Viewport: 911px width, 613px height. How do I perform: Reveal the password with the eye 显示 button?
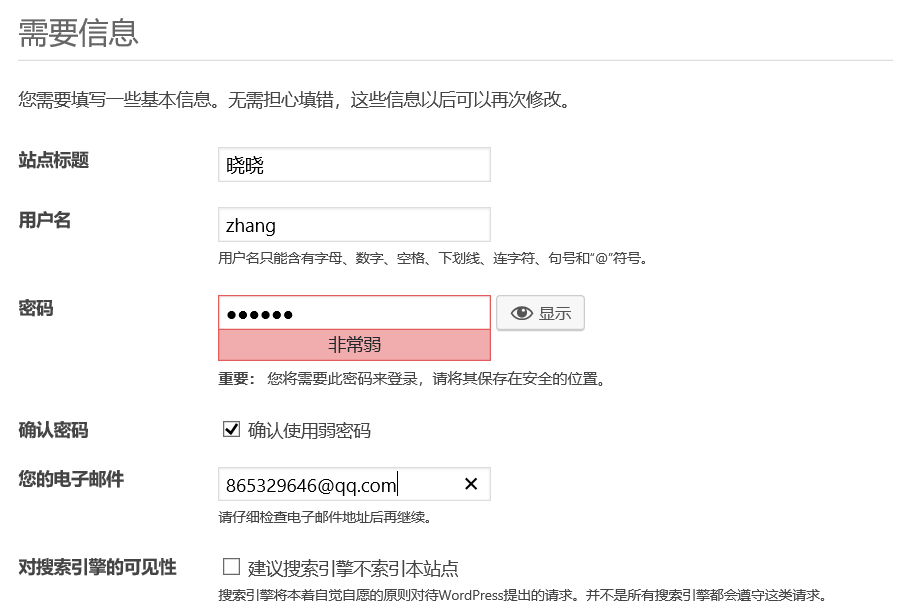click(x=540, y=313)
